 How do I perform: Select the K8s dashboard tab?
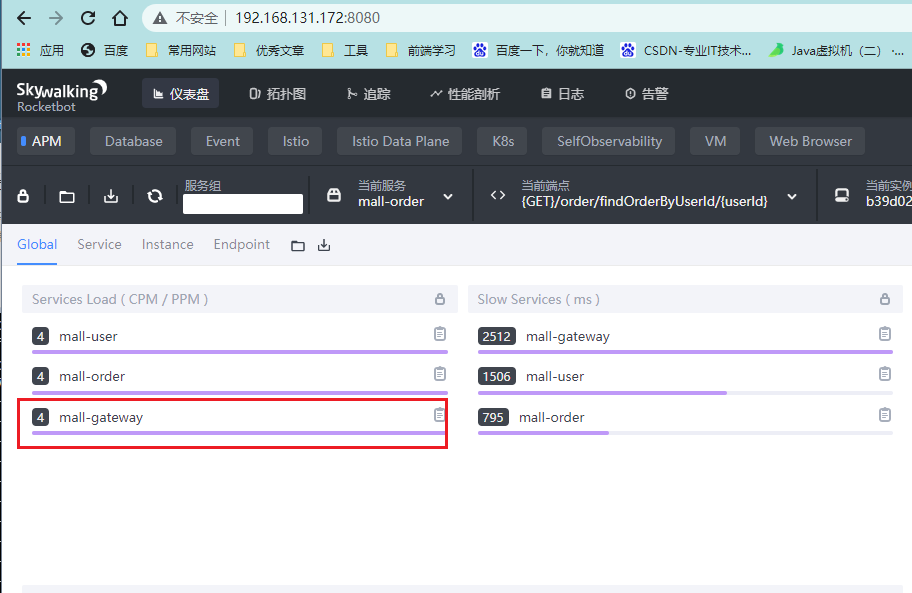[x=503, y=141]
